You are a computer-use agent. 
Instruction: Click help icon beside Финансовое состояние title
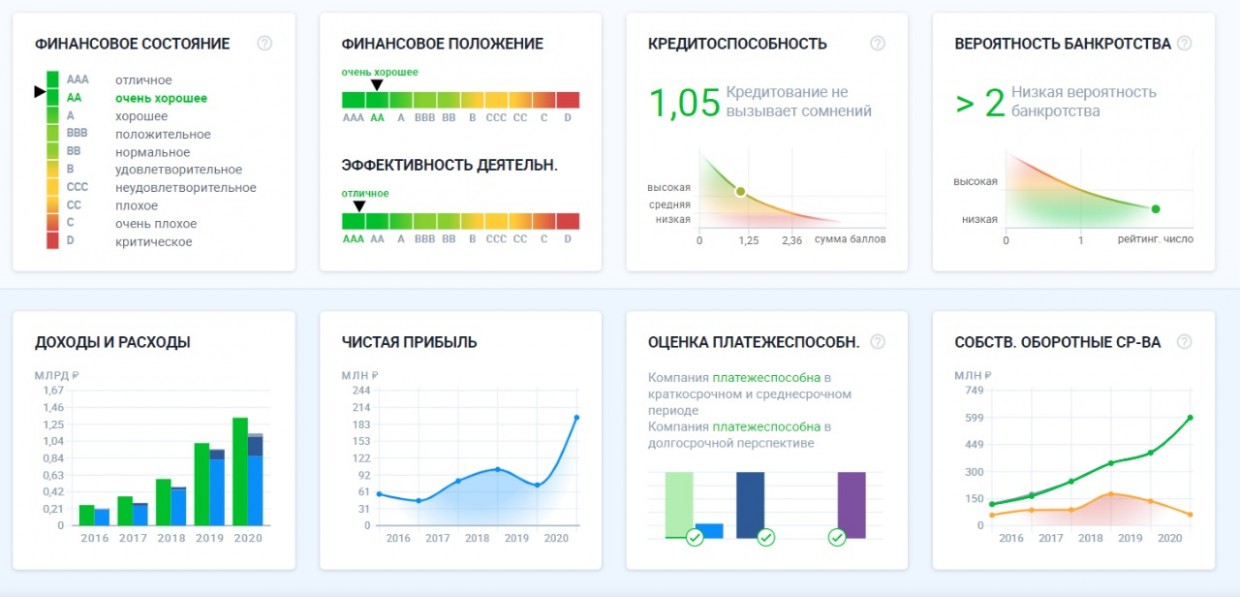[x=264, y=43]
